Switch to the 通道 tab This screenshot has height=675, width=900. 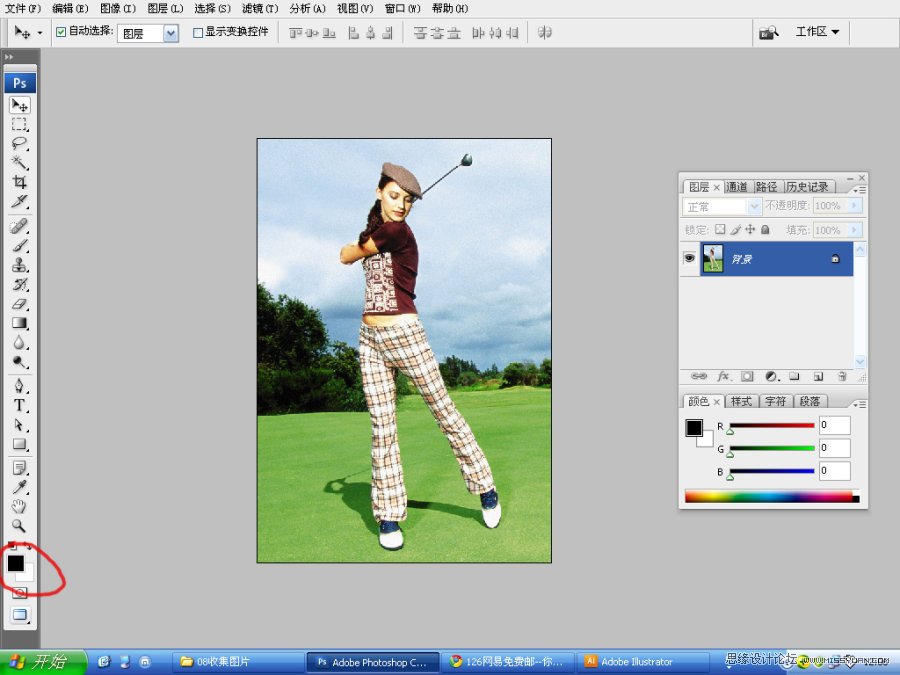737,187
